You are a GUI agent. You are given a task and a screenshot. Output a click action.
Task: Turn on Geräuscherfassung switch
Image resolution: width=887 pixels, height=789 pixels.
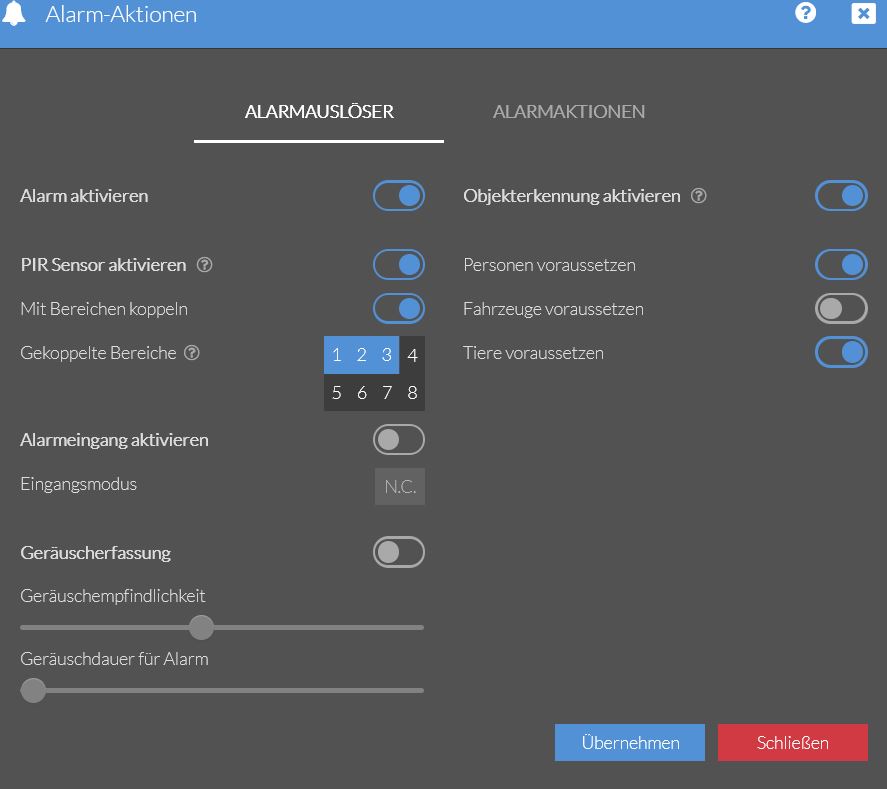pyautogui.click(x=399, y=552)
